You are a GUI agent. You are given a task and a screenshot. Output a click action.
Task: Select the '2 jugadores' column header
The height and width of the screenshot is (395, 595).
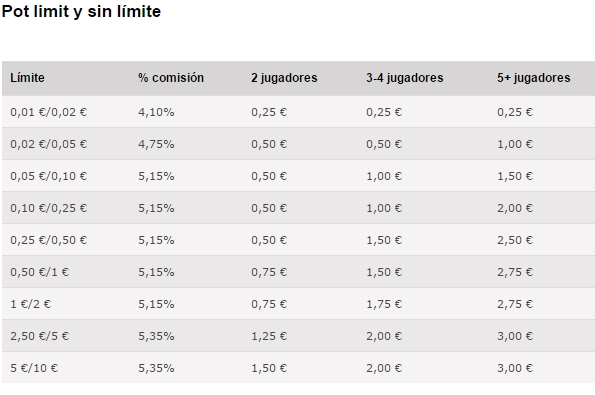coord(284,78)
